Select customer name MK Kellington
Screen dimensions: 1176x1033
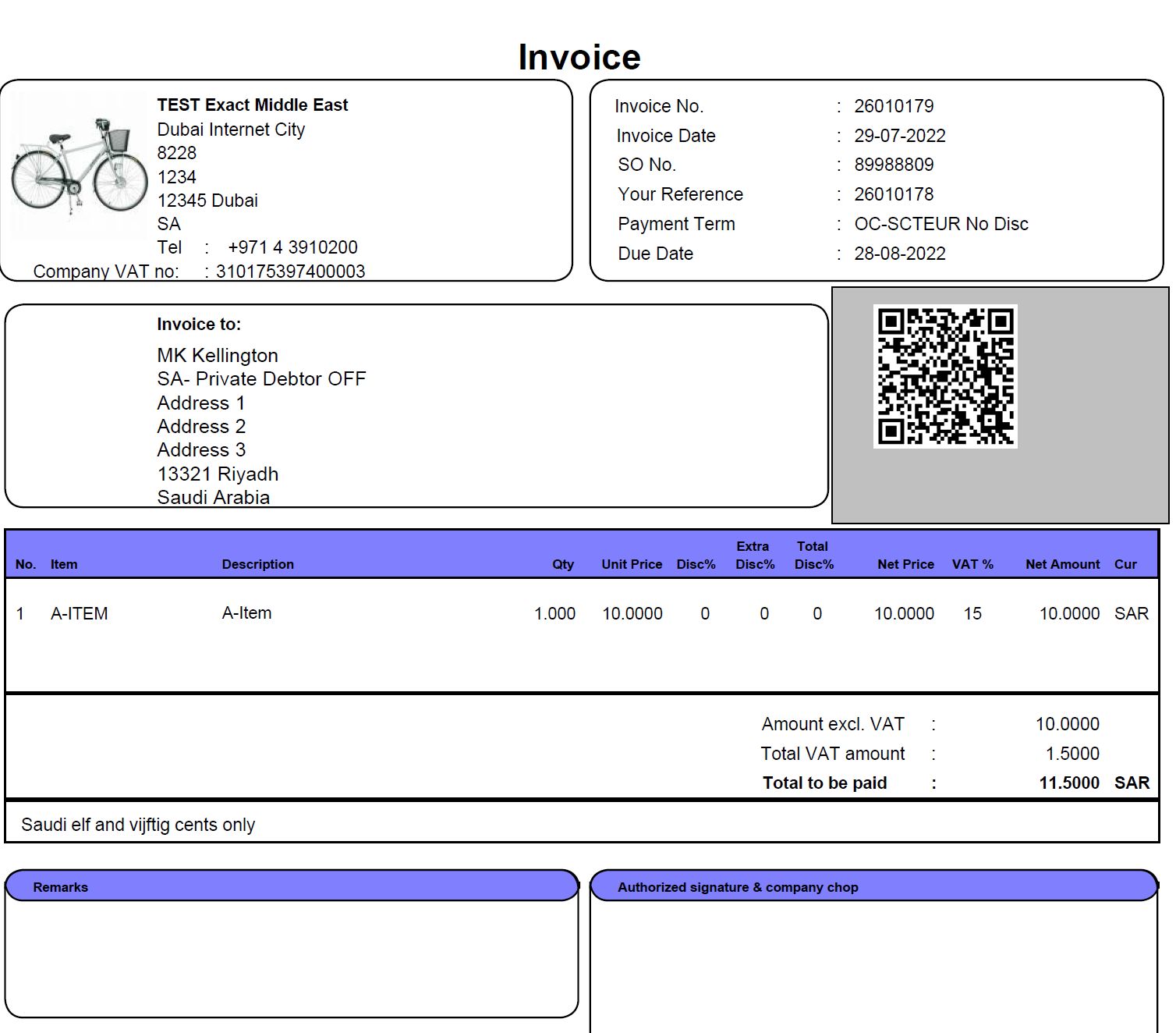pyautogui.click(x=218, y=356)
